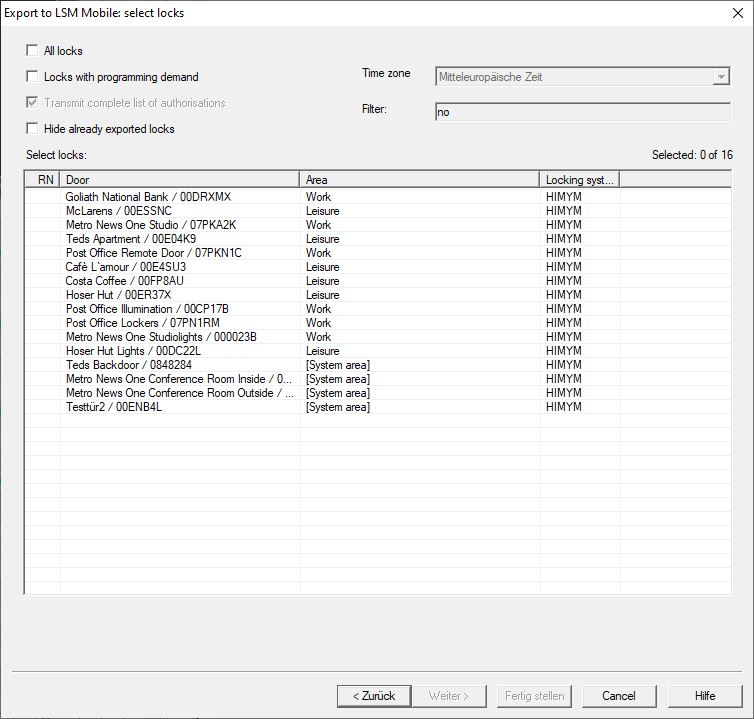This screenshot has width=754, height=719.
Task: Click the RN column header
Action: [x=45, y=180]
